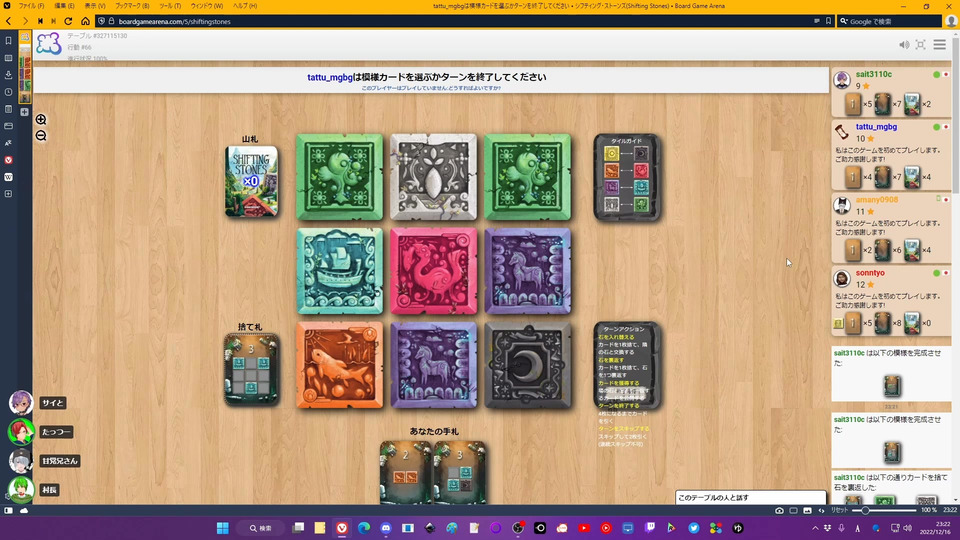Zoom in on the game board

coord(41,119)
